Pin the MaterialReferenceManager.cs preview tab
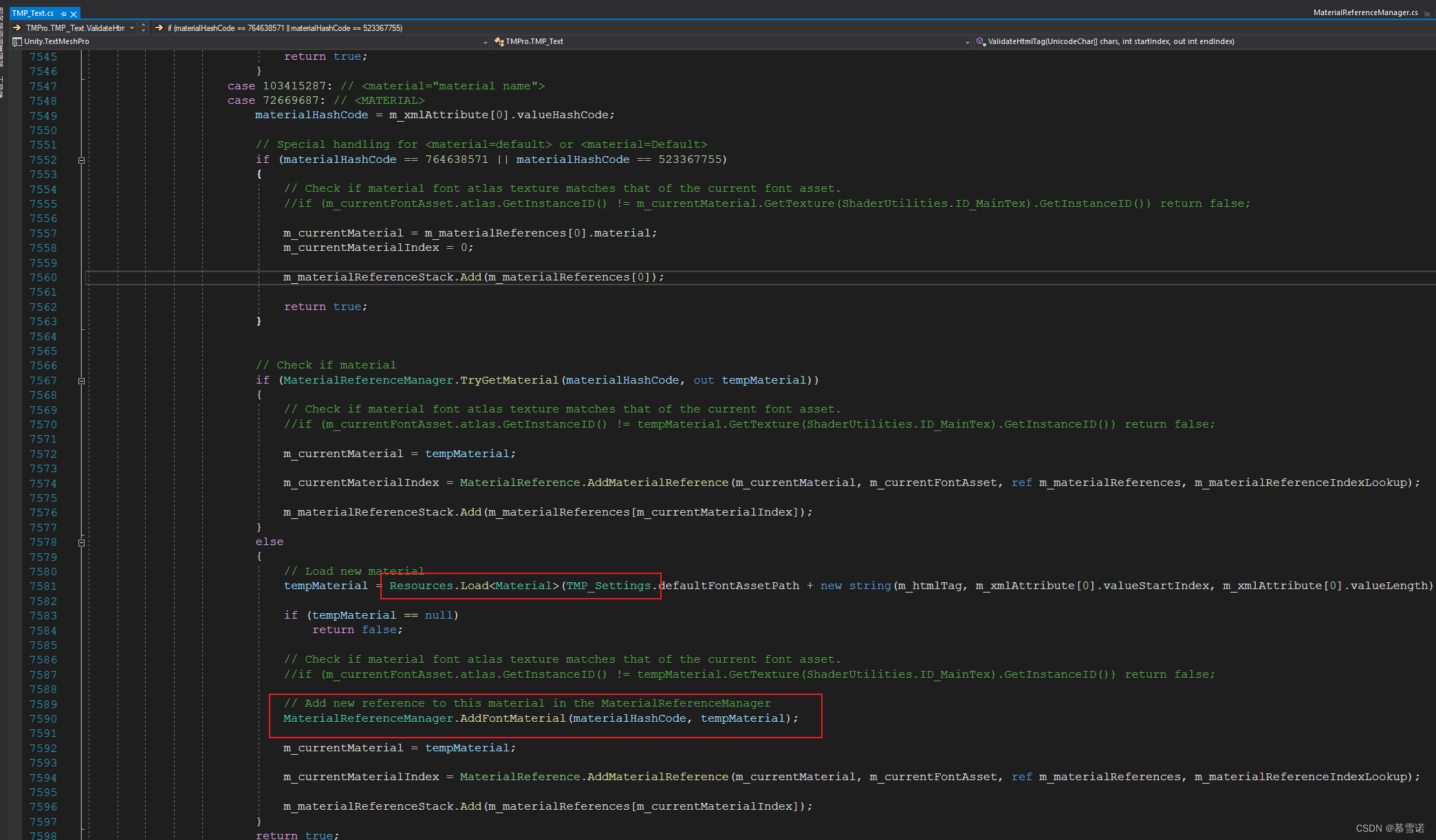This screenshot has width=1436, height=840. [1427, 13]
